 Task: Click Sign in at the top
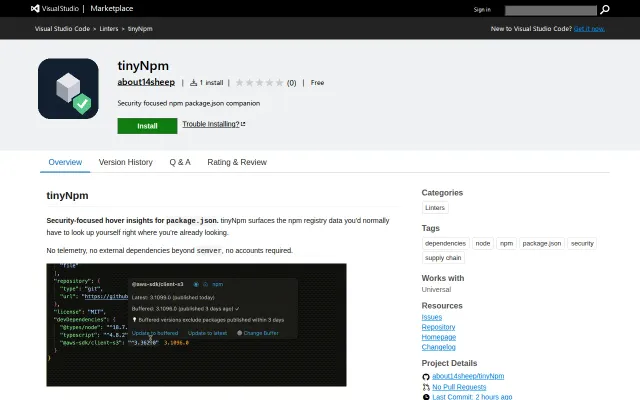click(x=482, y=9)
